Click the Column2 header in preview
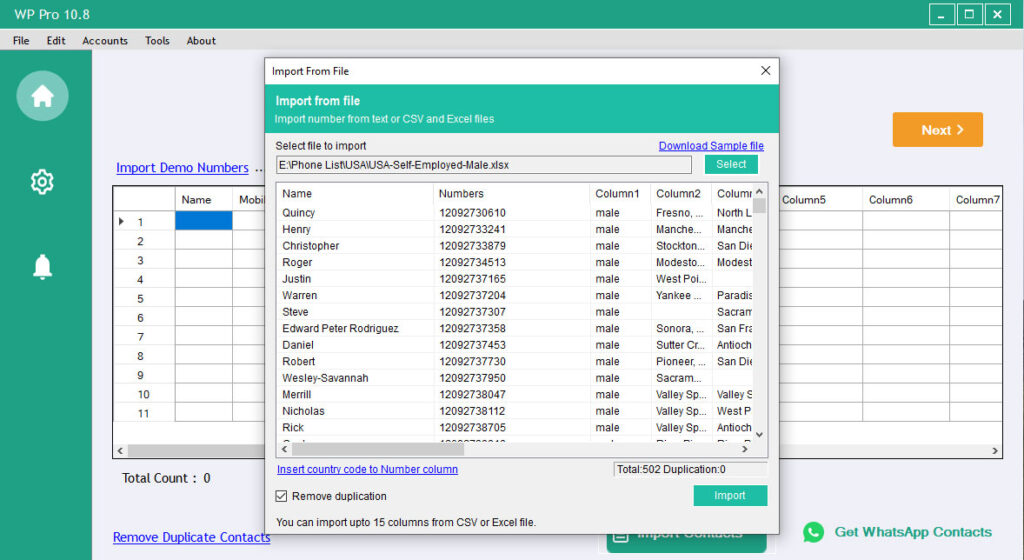Image resolution: width=1024 pixels, height=560 pixels. coord(680,194)
